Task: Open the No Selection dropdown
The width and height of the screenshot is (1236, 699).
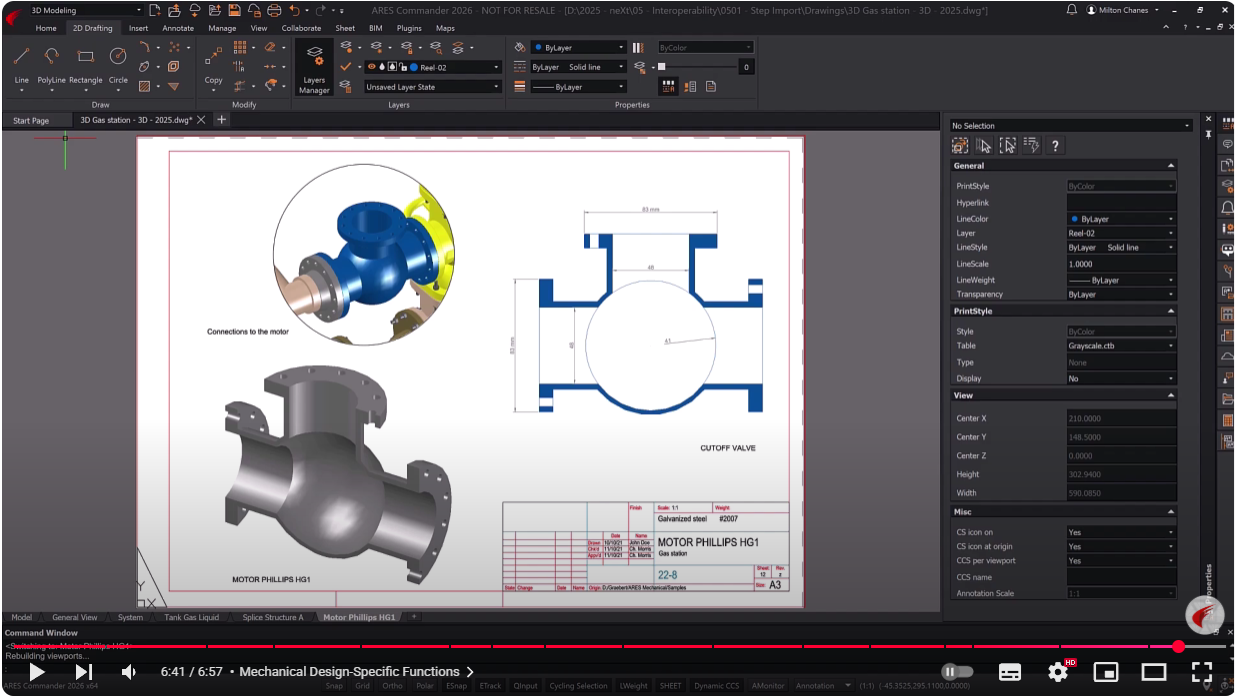Action: (1071, 126)
